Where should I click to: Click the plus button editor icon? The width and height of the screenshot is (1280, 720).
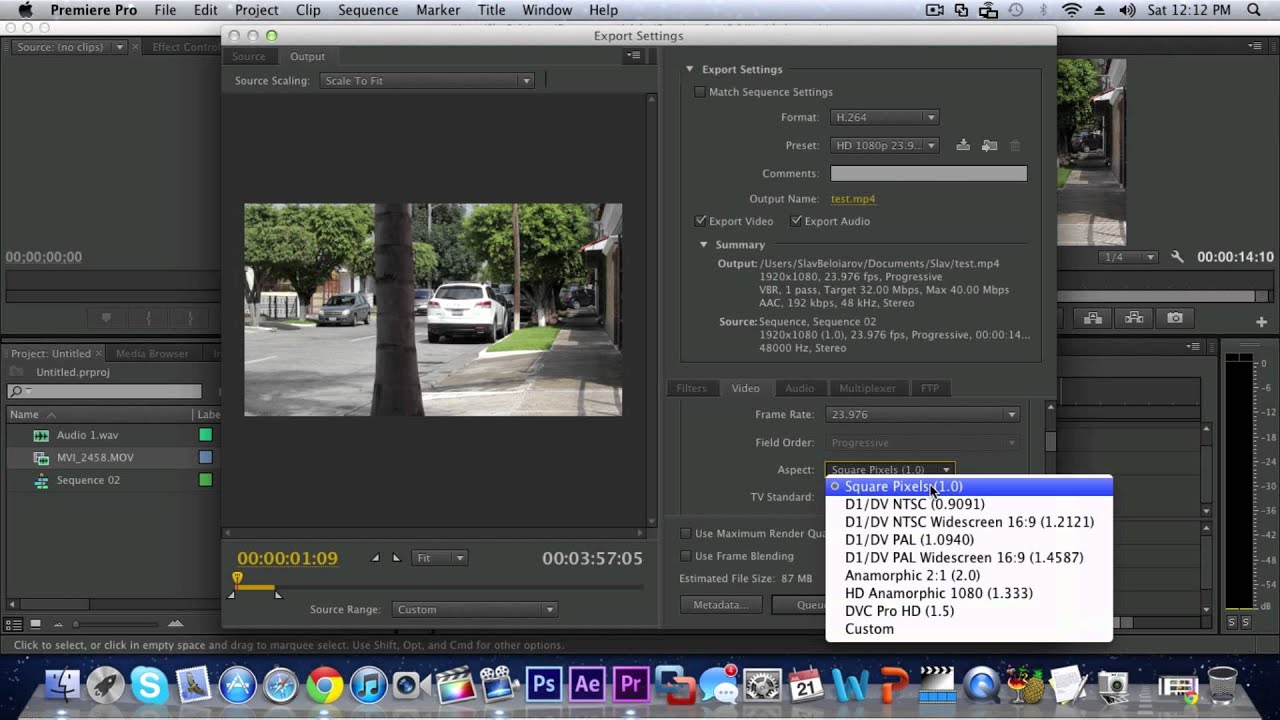[1262, 322]
